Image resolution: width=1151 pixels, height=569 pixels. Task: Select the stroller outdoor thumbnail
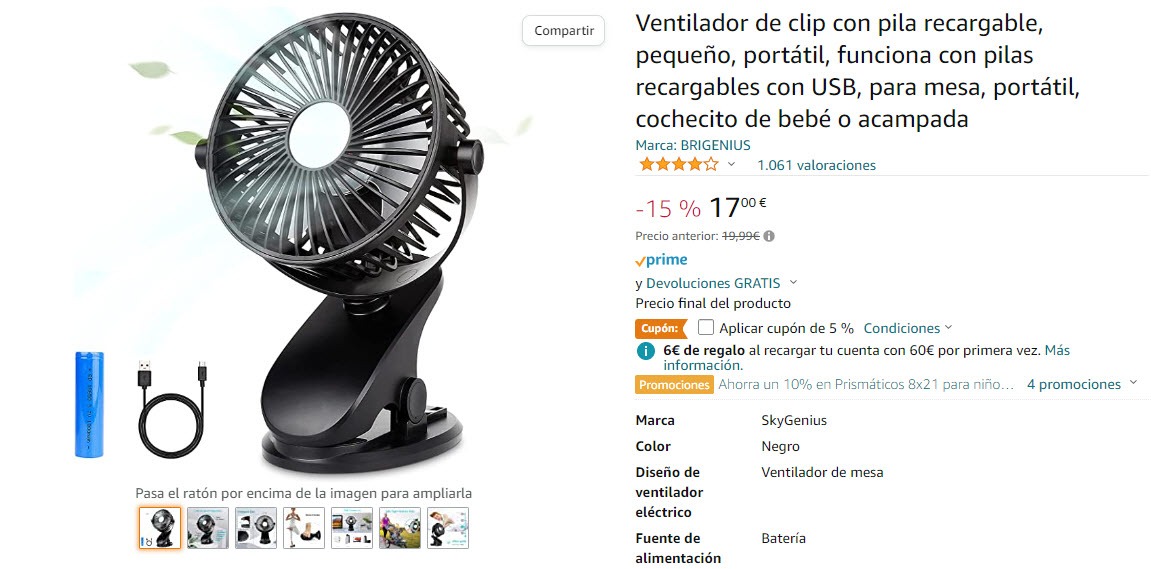coord(400,528)
